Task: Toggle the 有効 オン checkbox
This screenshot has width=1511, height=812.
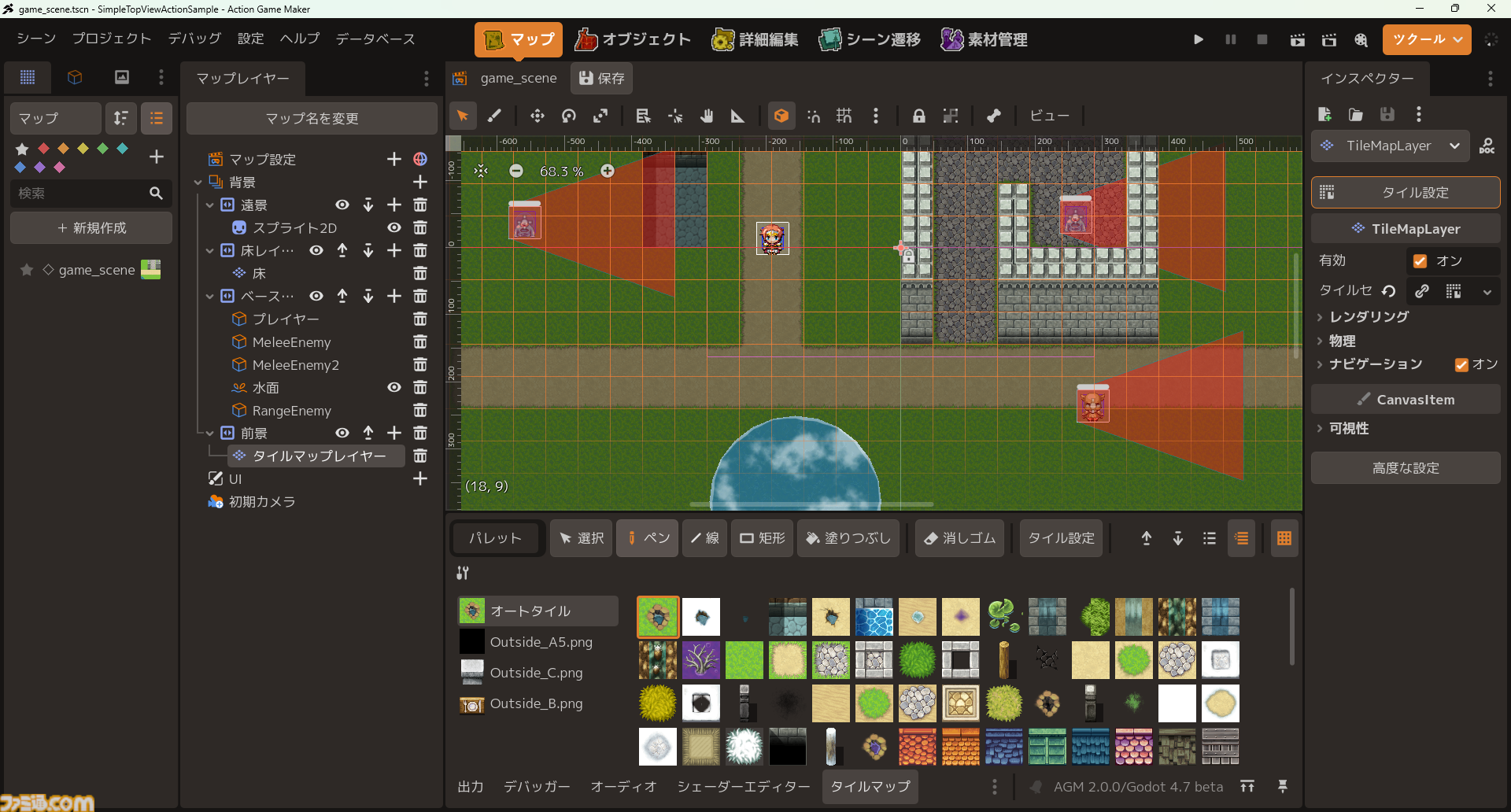Action: click(x=1420, y=260)
